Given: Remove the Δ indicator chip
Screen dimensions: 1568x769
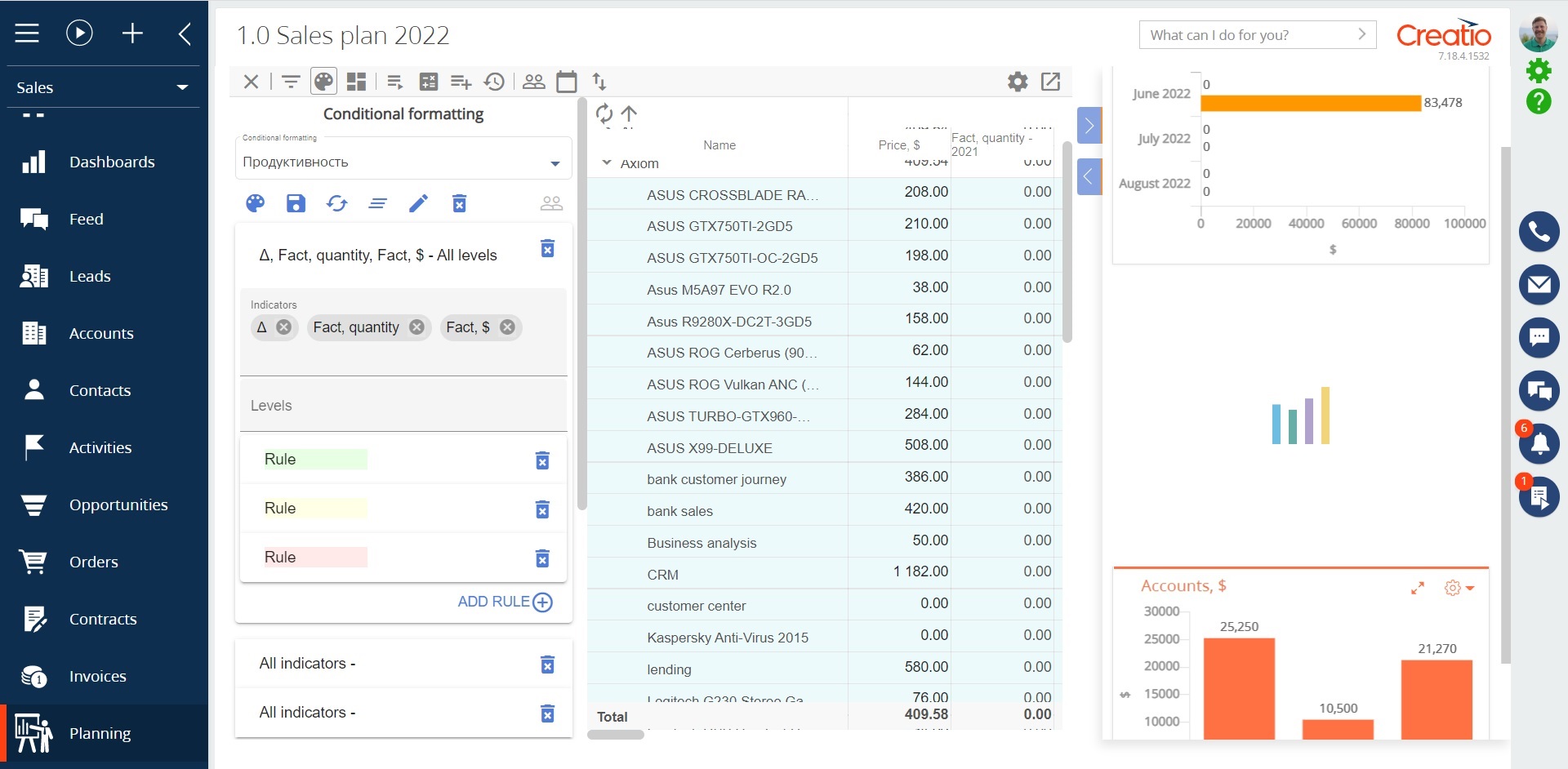Looking at the screenshot, I should [283, 327].
